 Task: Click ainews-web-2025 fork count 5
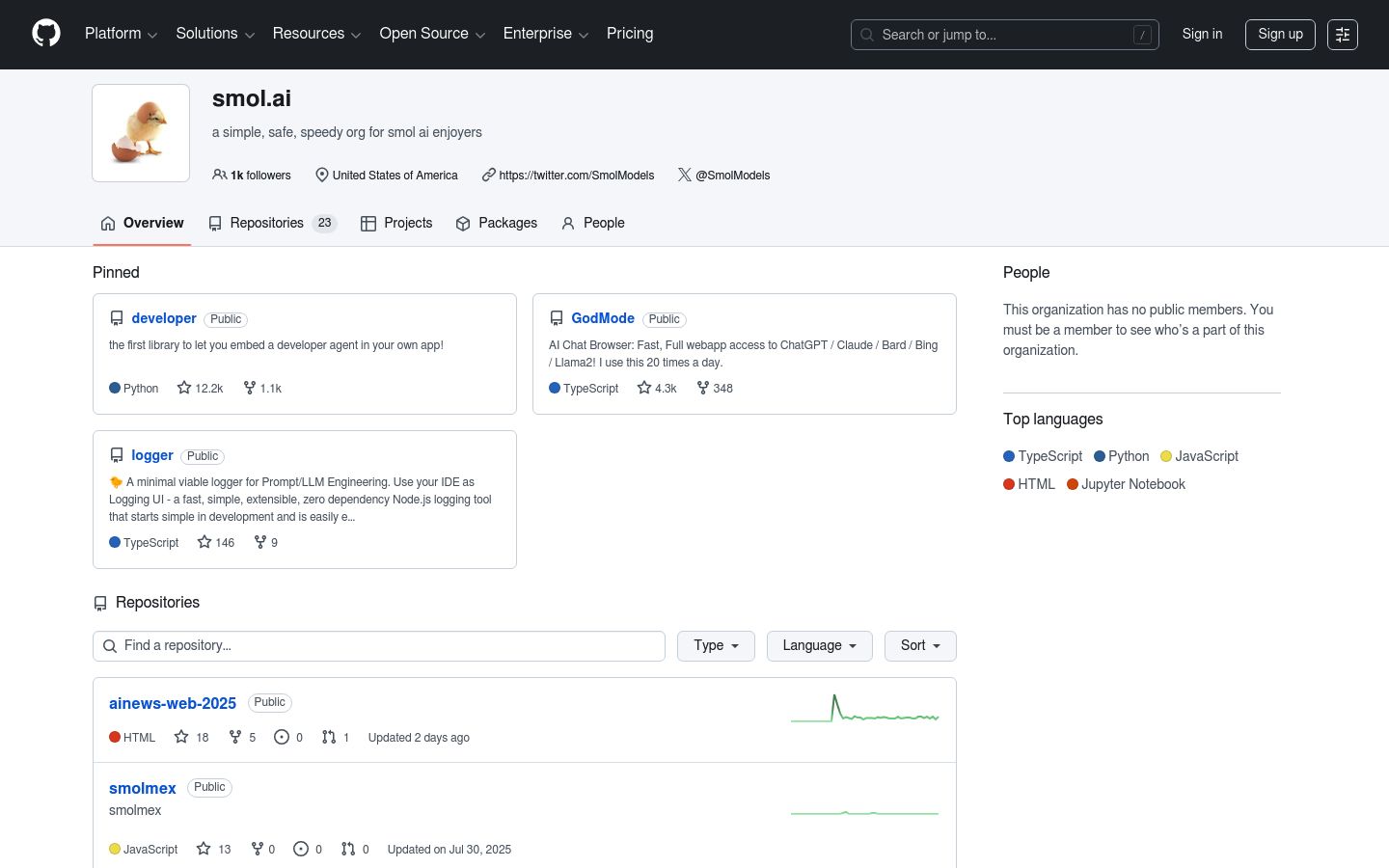pyautogui.click(x=242, y=737)
